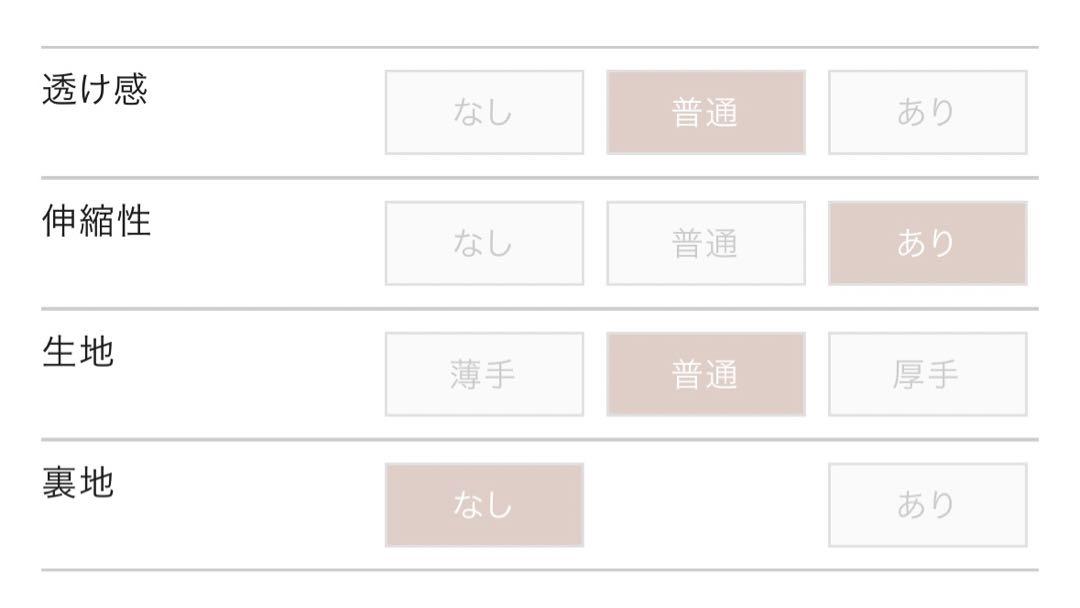Select なし for 伸縮性
This screenshot has height=608, width=1080.
484,243
